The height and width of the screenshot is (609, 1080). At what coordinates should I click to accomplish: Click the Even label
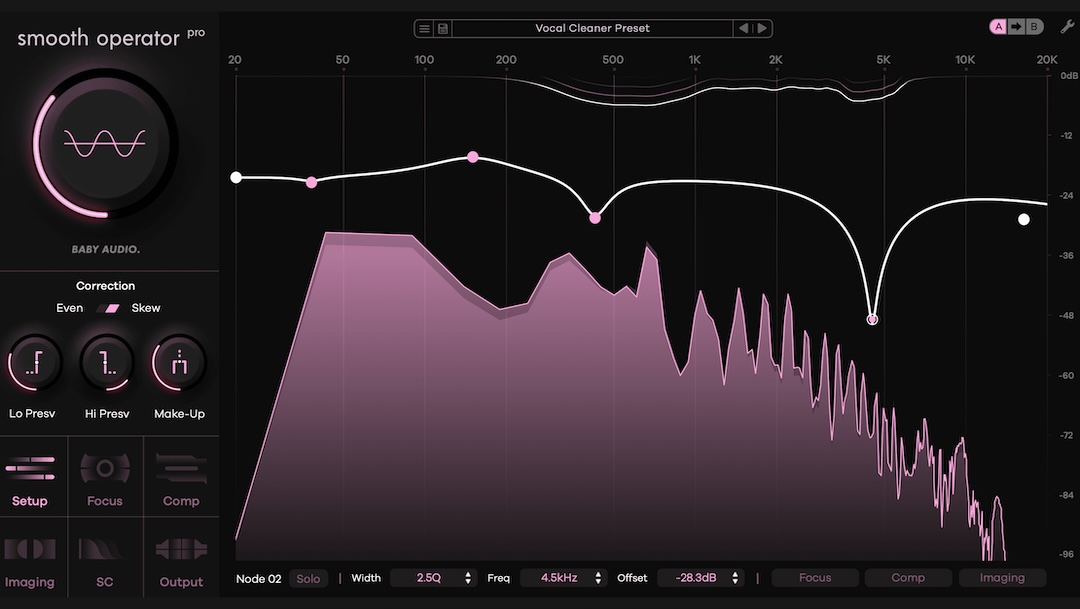click(x=70, y=308)
